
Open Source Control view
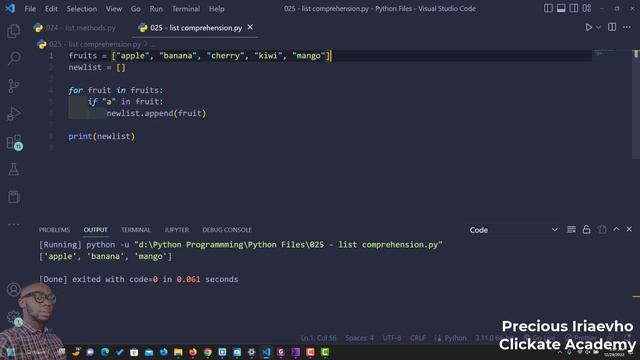13,86
